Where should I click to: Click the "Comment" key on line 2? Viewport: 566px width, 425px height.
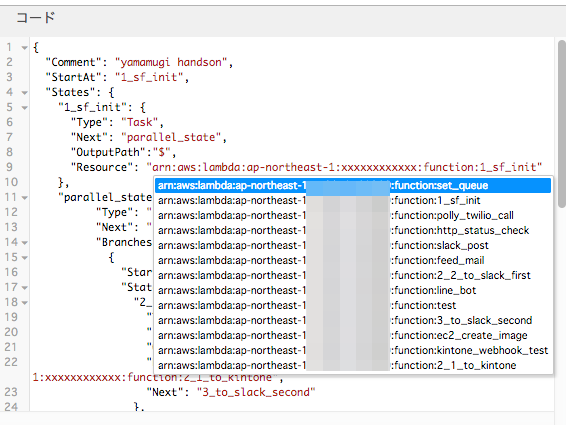tap(73, 62)
